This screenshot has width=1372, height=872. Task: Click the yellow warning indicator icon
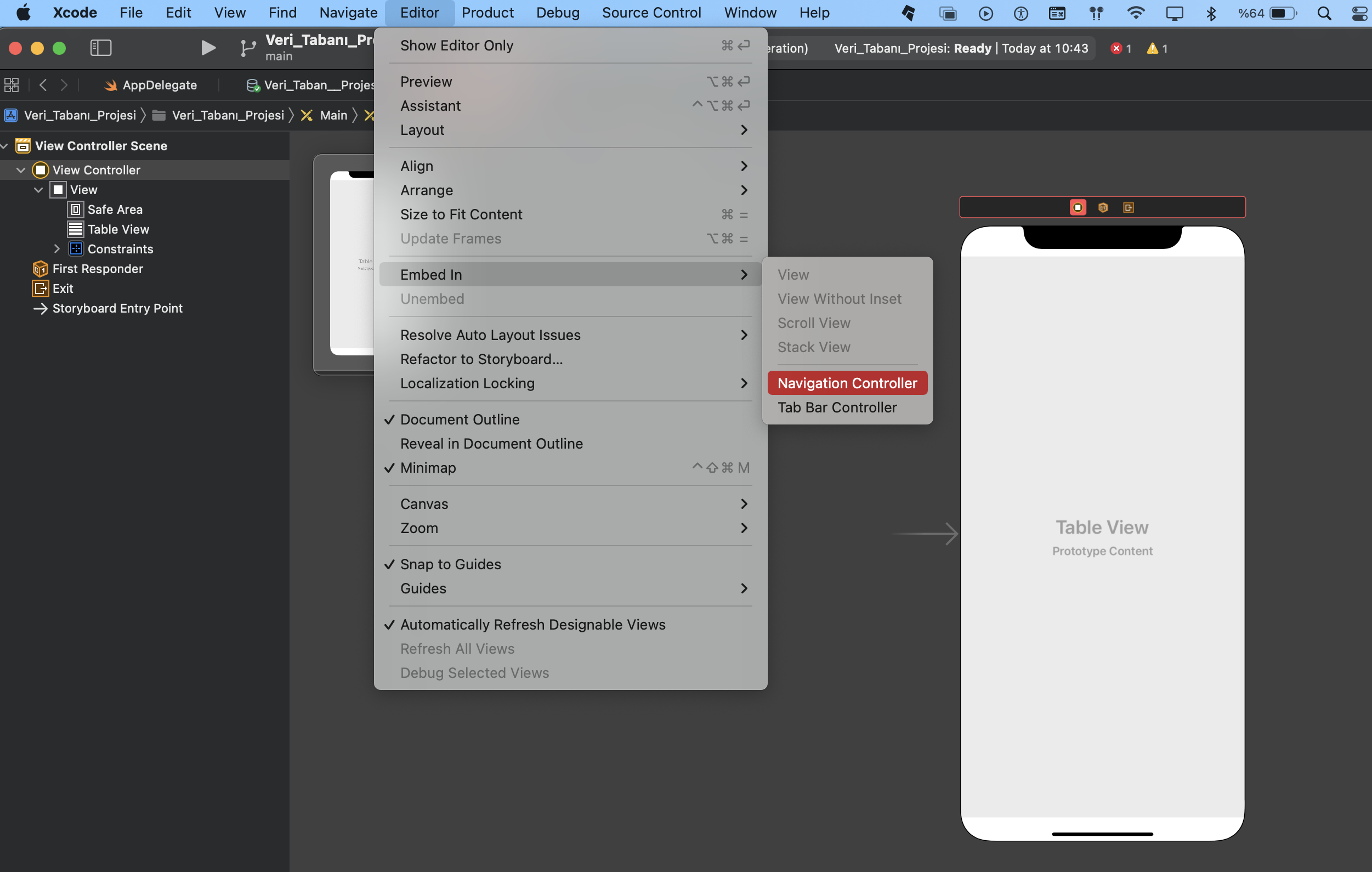coord(1152,48)
